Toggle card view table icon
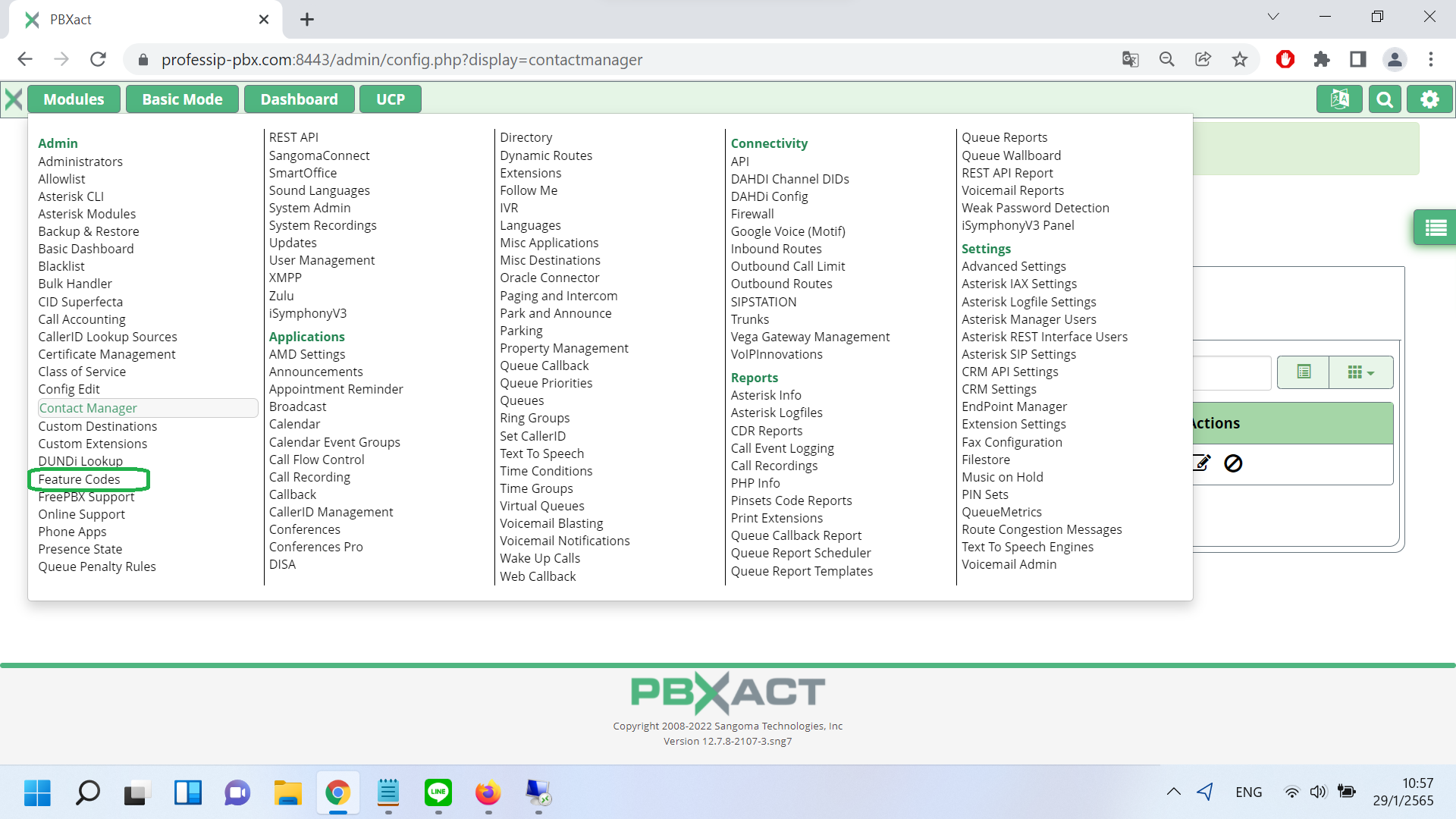This screenshot has width=1456, height=819. pos(1304,372)
